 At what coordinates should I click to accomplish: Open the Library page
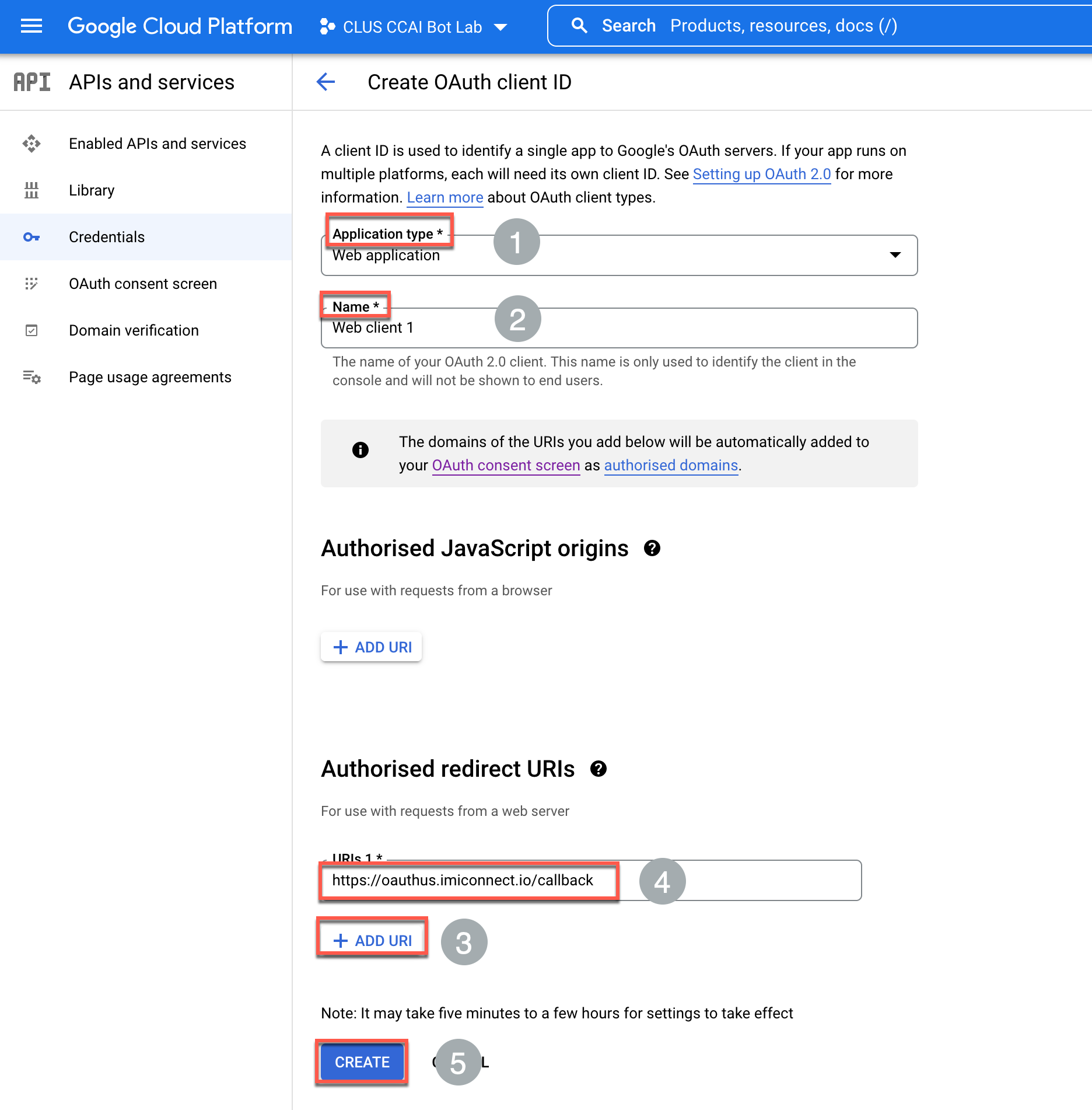coord(146,190)
